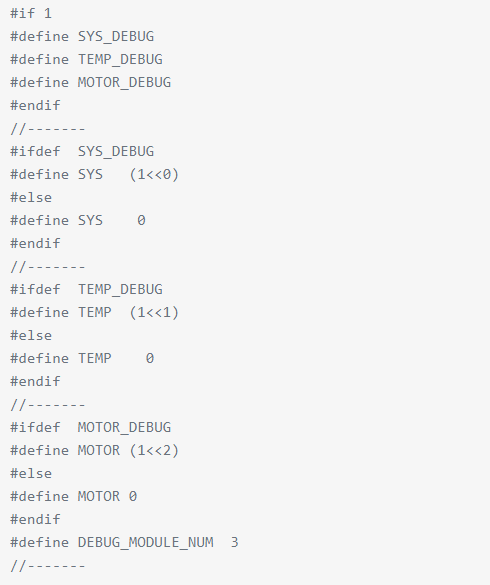This screenshot has width=490, height=585.
Task: Click the '#define TEMP 0' line
Action: 82,359
